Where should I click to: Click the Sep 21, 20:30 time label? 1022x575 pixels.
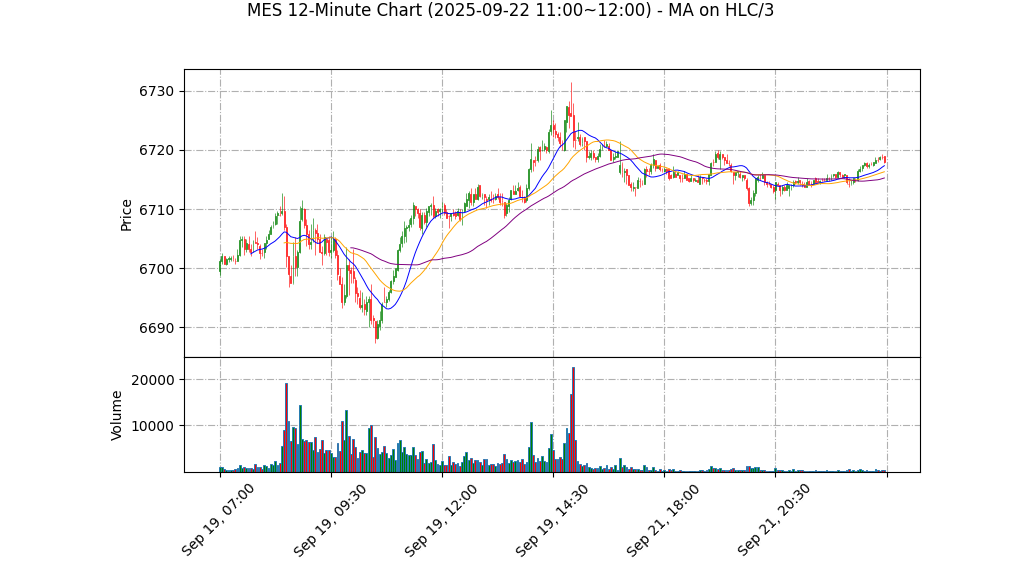click(774, 520)
